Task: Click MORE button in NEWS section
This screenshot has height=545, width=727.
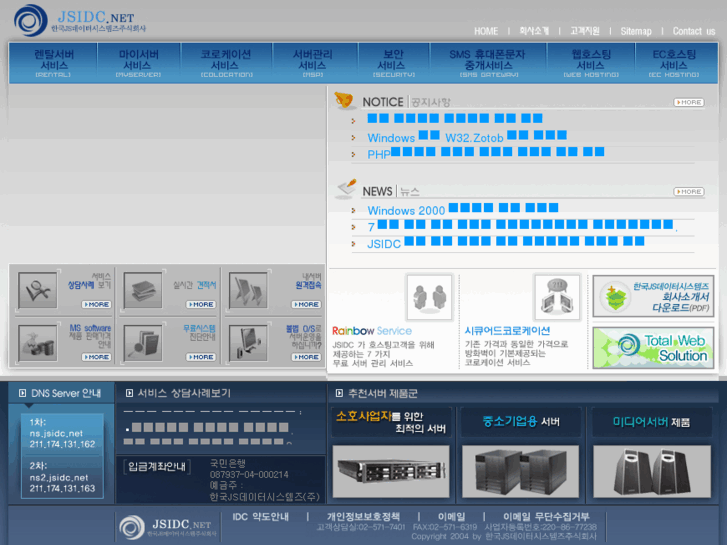Action: click(689, 192)
